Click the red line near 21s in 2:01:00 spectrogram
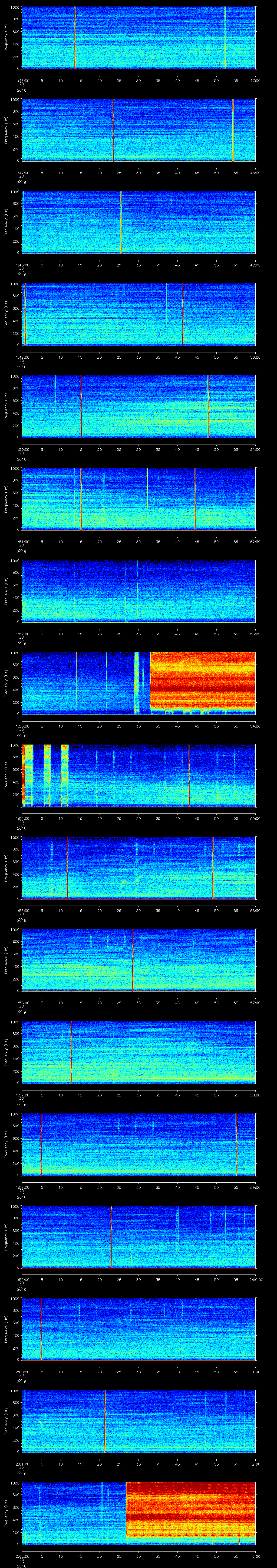Viewport: 277px width, 1568px height. click(x=105, y=1421)
